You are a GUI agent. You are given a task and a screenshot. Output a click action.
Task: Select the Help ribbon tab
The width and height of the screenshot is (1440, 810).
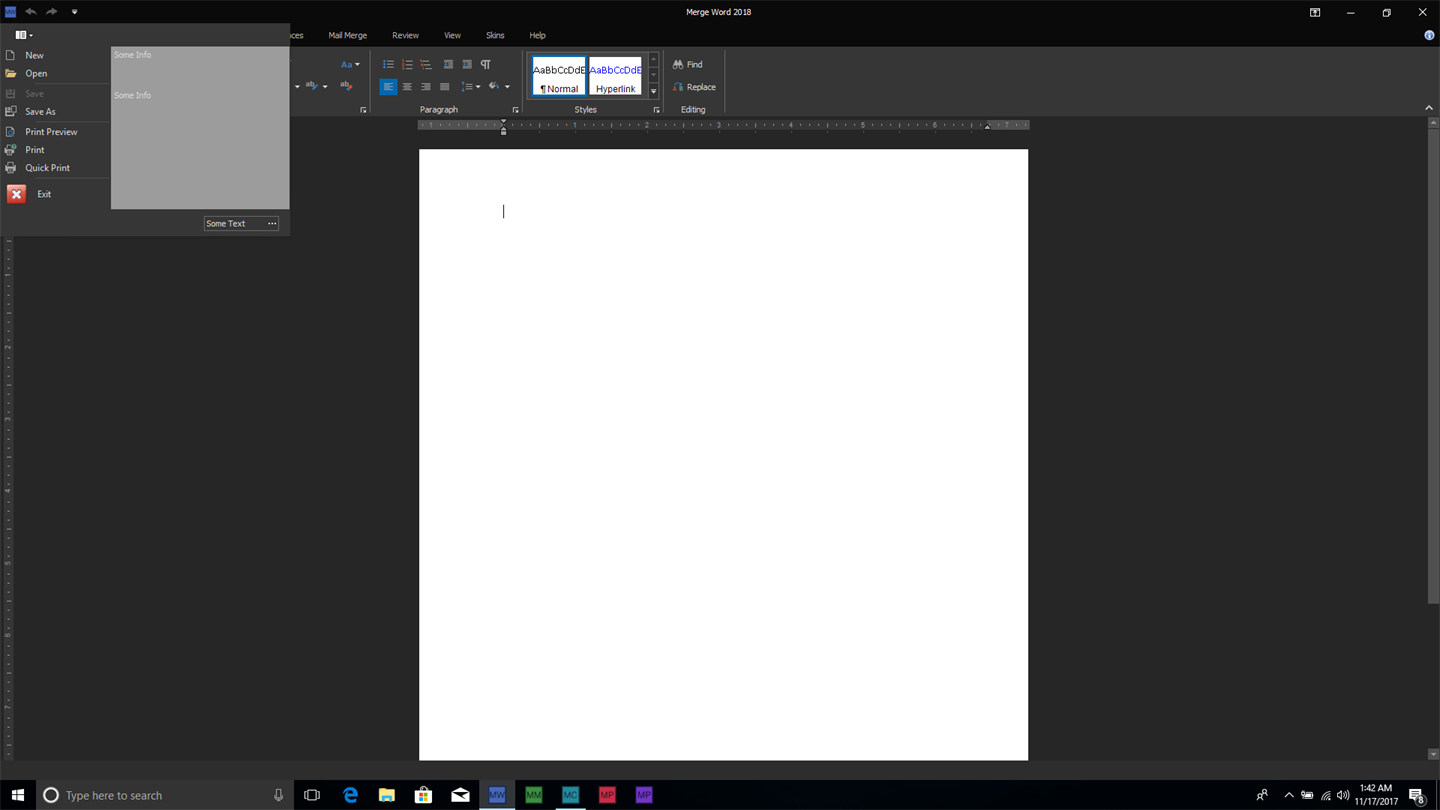point(537,35)
